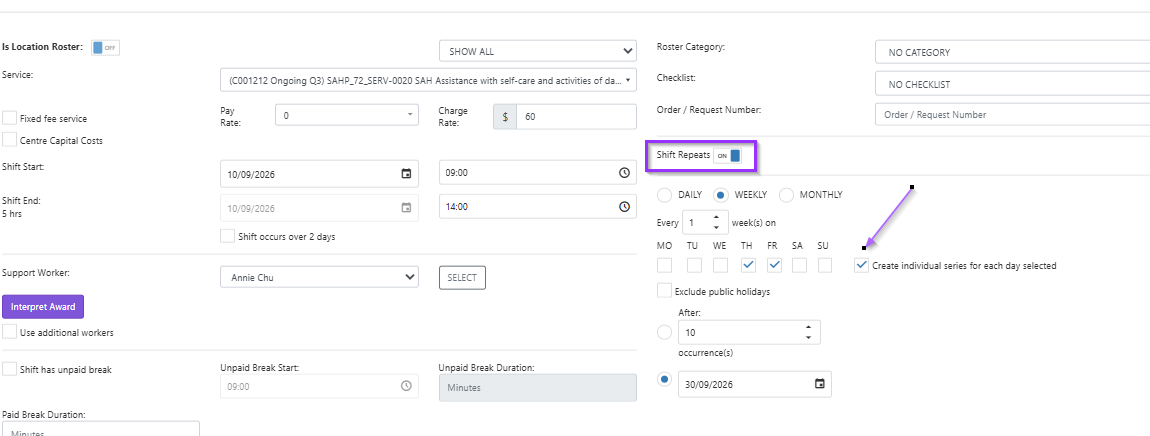This screenshot has height=436, width=1150.
Task: Tick the Wednesday (WE) checkbox
Action: point(720,265)
